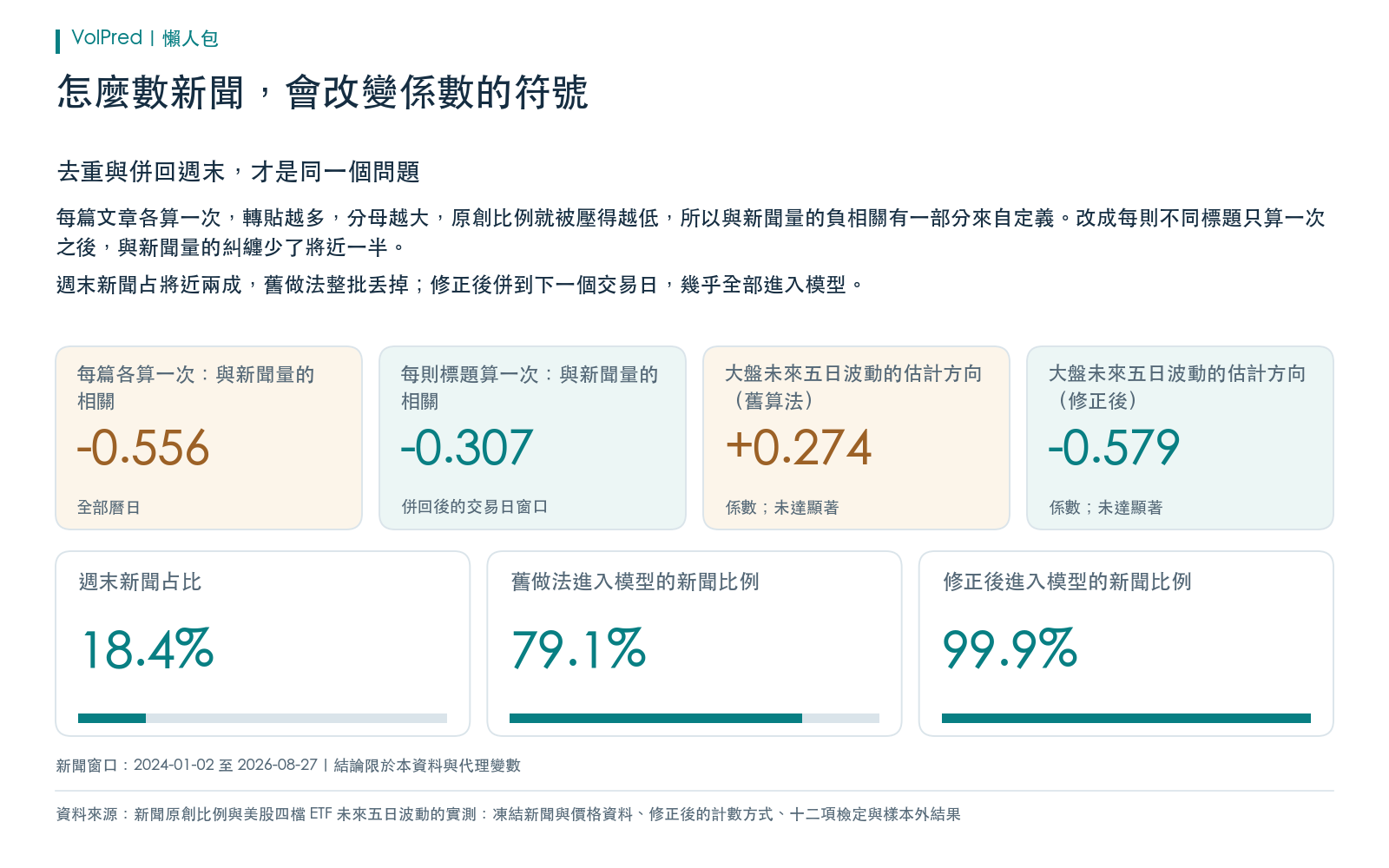Click the subtitle 去重與併回週末,才是同一個問題
The height and width of the screenshot is (868, 1389).
(238, 172)
